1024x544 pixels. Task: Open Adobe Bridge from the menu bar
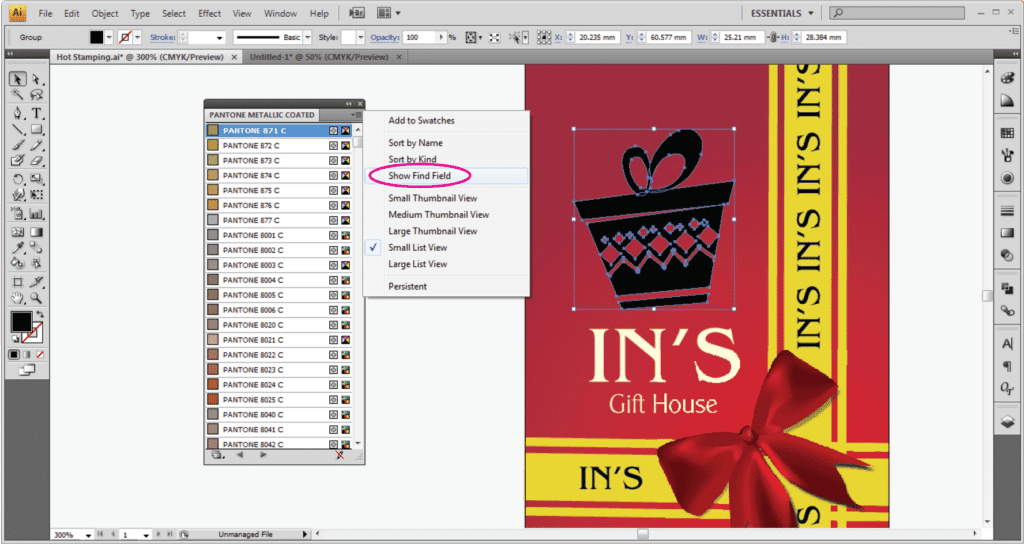[358, 13]
